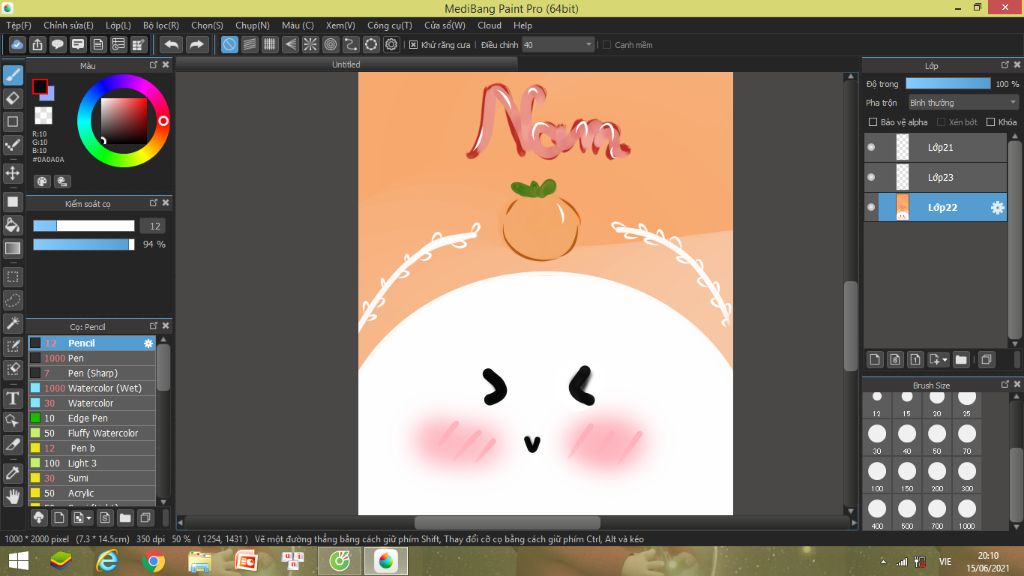Pick brush size 1000 preset
Viewport: 1024px width, 576px height.
[x=967, y=513]
